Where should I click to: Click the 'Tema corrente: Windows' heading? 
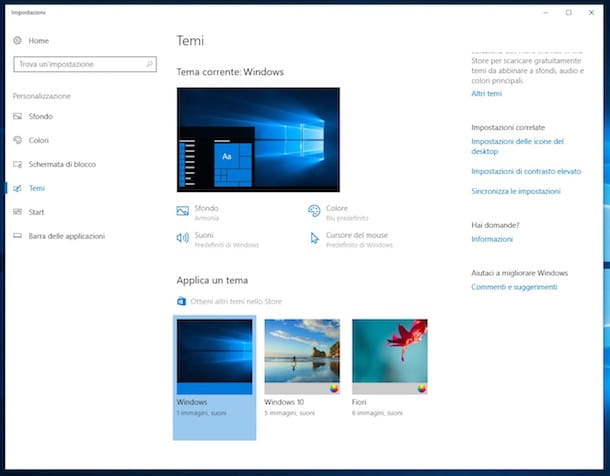tap(230, 72)
